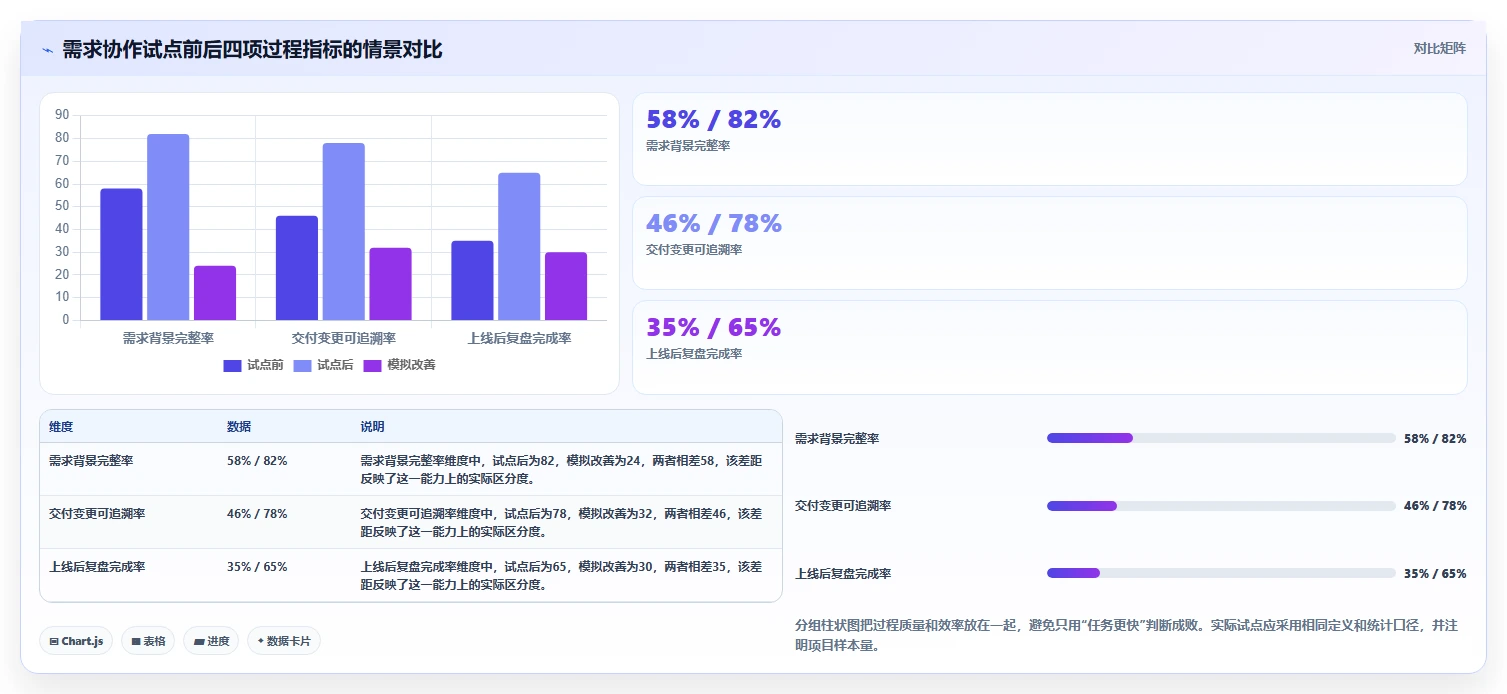Click the 试点后 bar for 需求背景完整率
Viewport: 1507px width, 694px height.
click(x=168, y=227)
